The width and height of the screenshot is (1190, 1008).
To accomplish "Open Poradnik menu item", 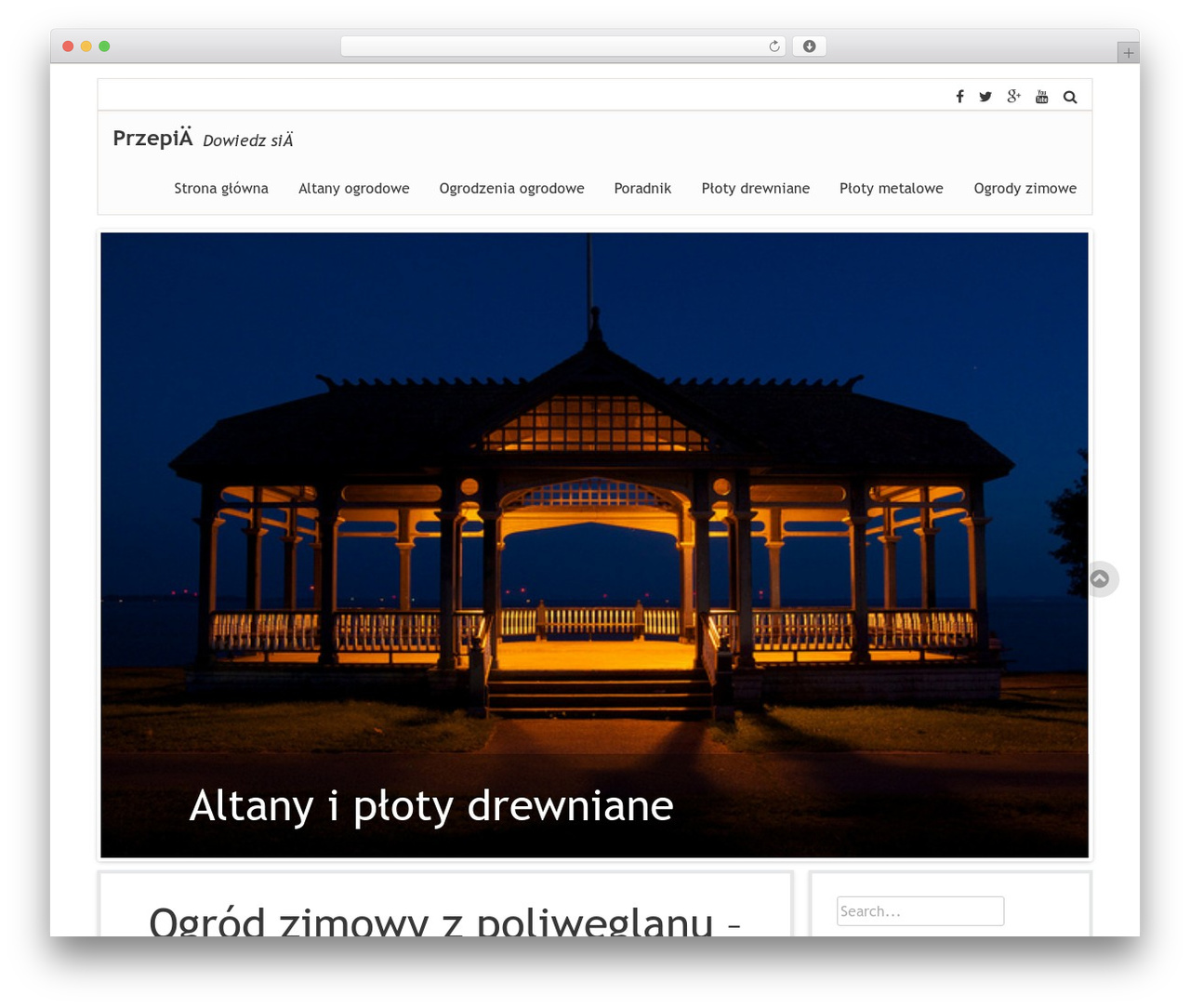I will click(x=642, y=188).
